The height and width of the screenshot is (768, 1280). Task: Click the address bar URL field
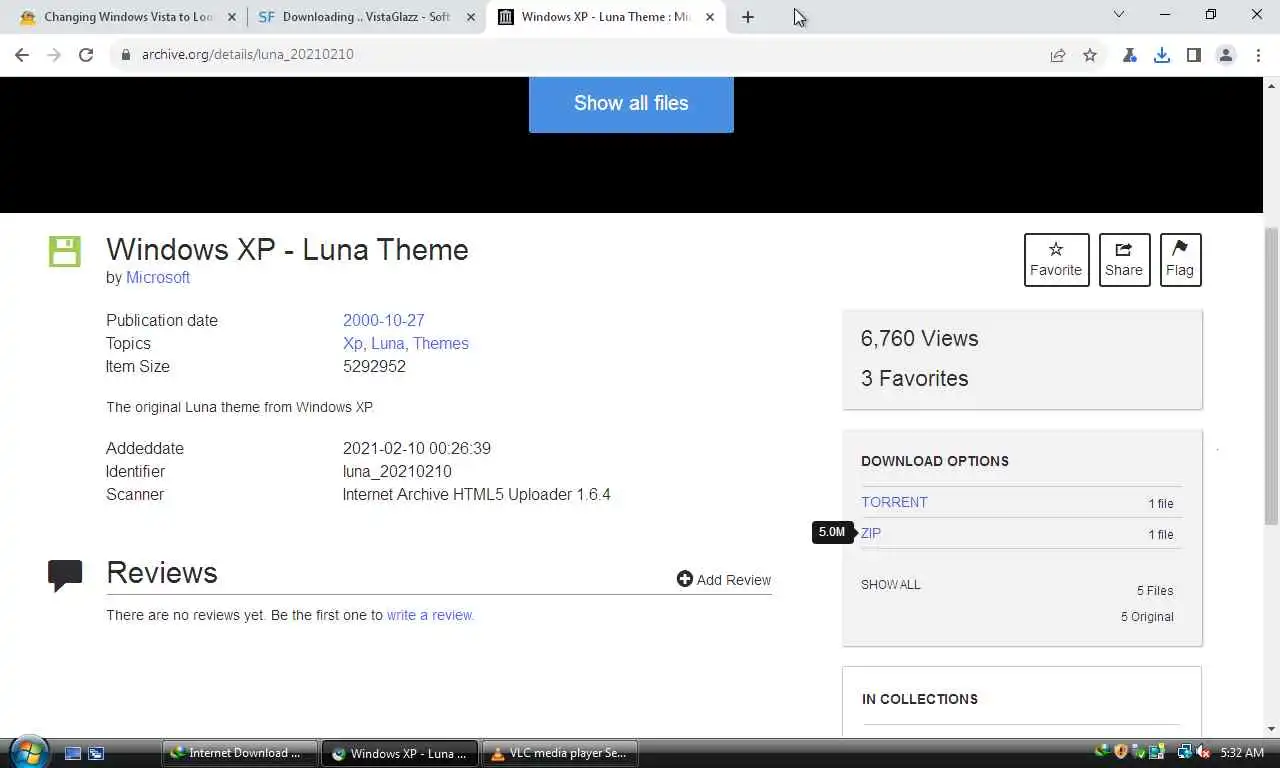point(580,55)
